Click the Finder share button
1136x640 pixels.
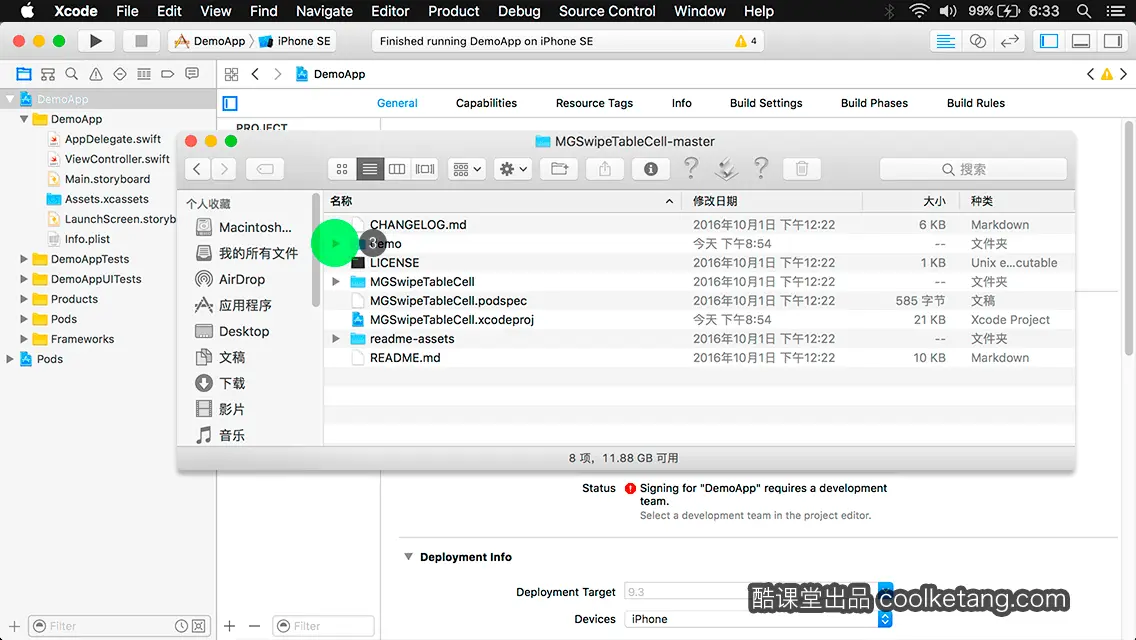click(x=605, y=169)
